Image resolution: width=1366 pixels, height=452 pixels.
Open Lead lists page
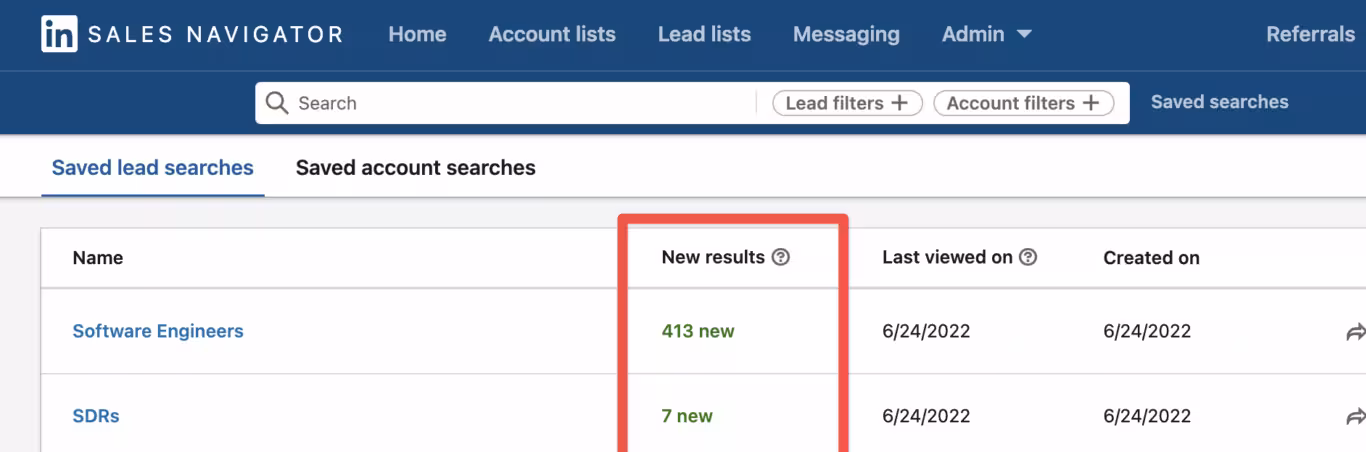point(704,34)
